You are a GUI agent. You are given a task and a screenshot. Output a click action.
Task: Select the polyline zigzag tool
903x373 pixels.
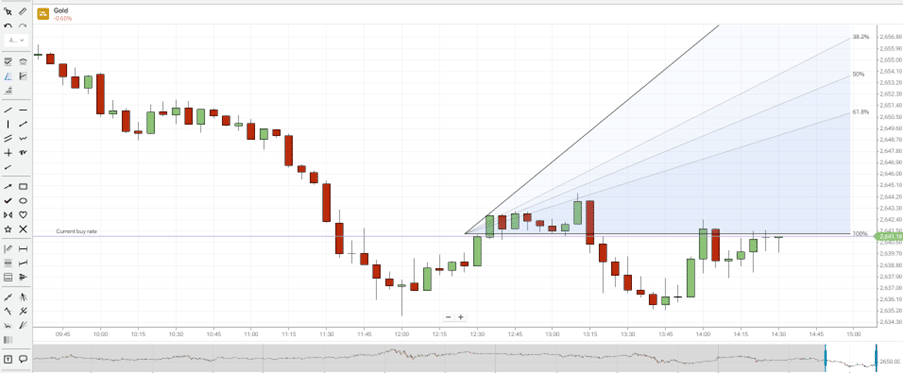click(x=23, y=138)
